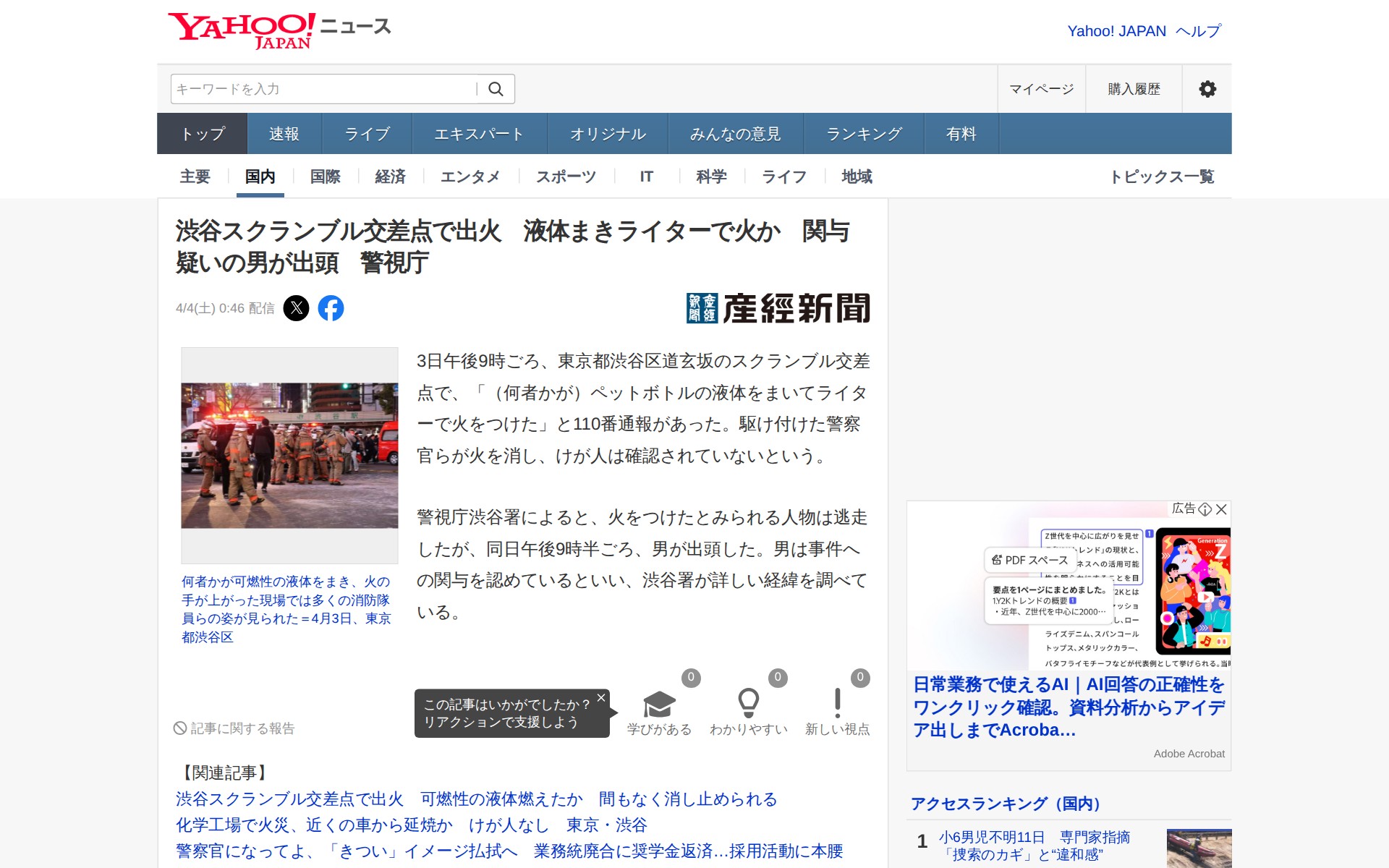This screenshot has width=1389, height=868.
Task: Click the Yahoo! JAPAN news logo
Action: coord(279,30)
